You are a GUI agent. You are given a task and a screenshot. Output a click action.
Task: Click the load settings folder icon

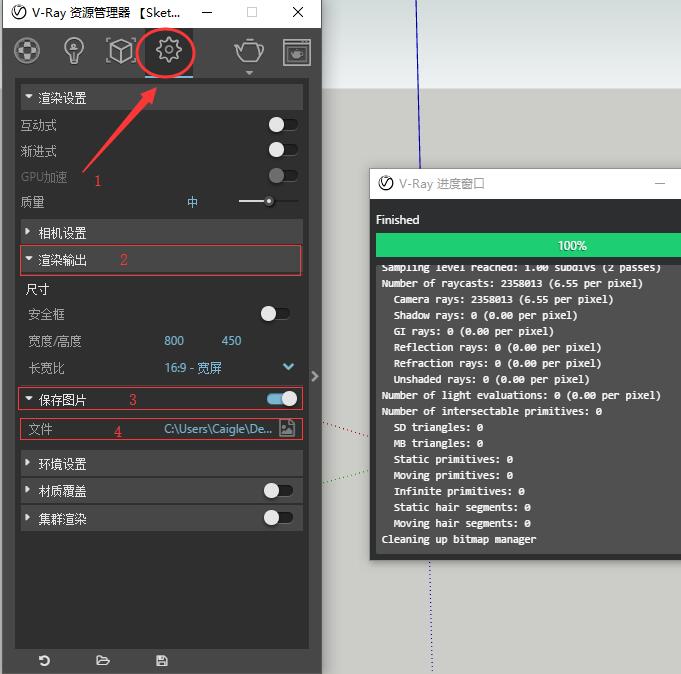click(103, 661)
